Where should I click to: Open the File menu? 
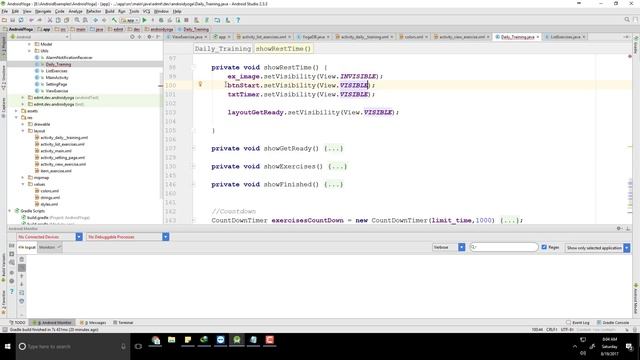(4, 11)
